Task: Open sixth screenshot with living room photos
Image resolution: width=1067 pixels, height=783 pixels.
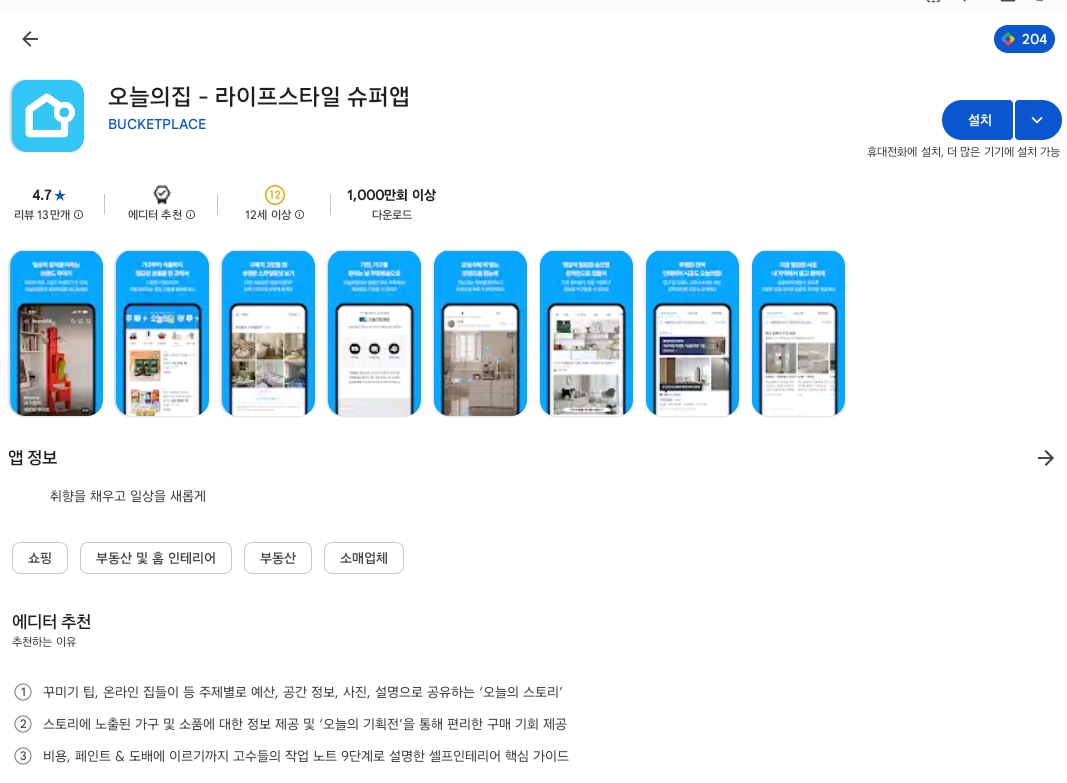Action: pos(587,333)
